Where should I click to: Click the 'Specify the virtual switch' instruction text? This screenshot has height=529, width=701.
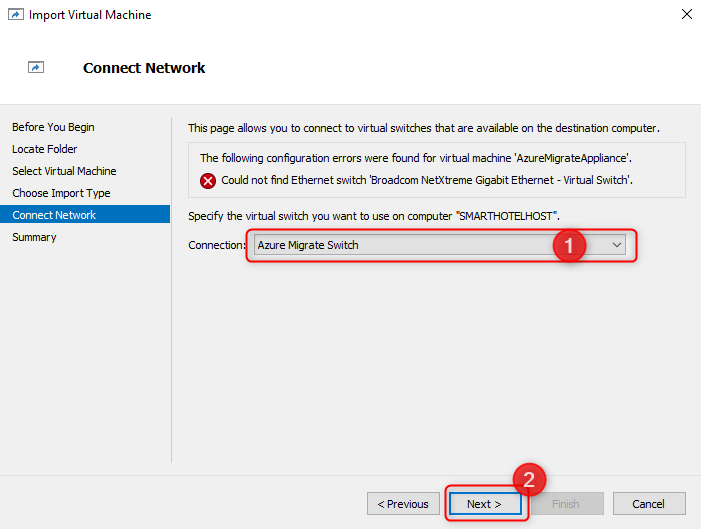(374, 216)
